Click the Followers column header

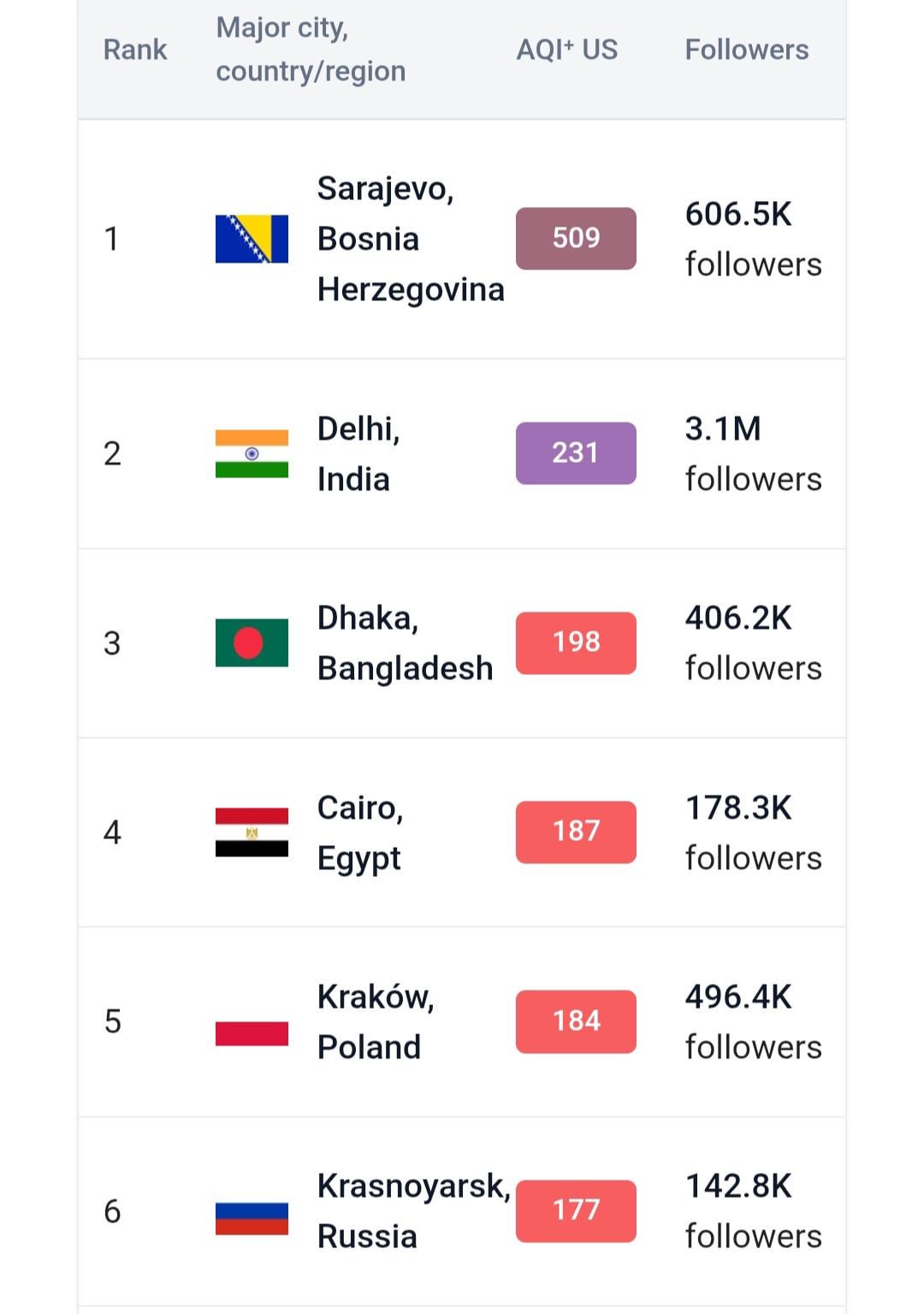pos(746,50)
